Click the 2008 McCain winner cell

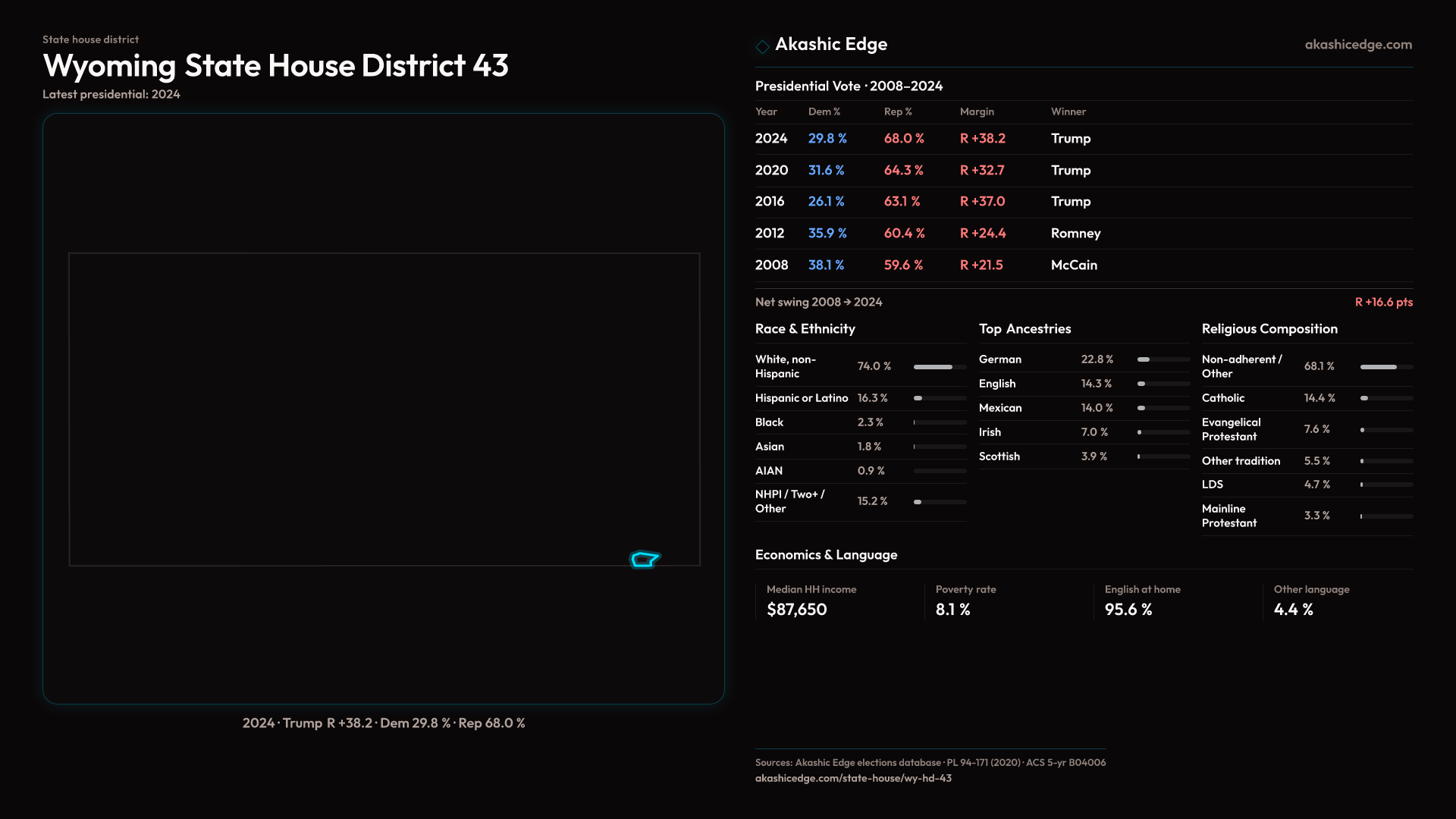[1073, 265]
